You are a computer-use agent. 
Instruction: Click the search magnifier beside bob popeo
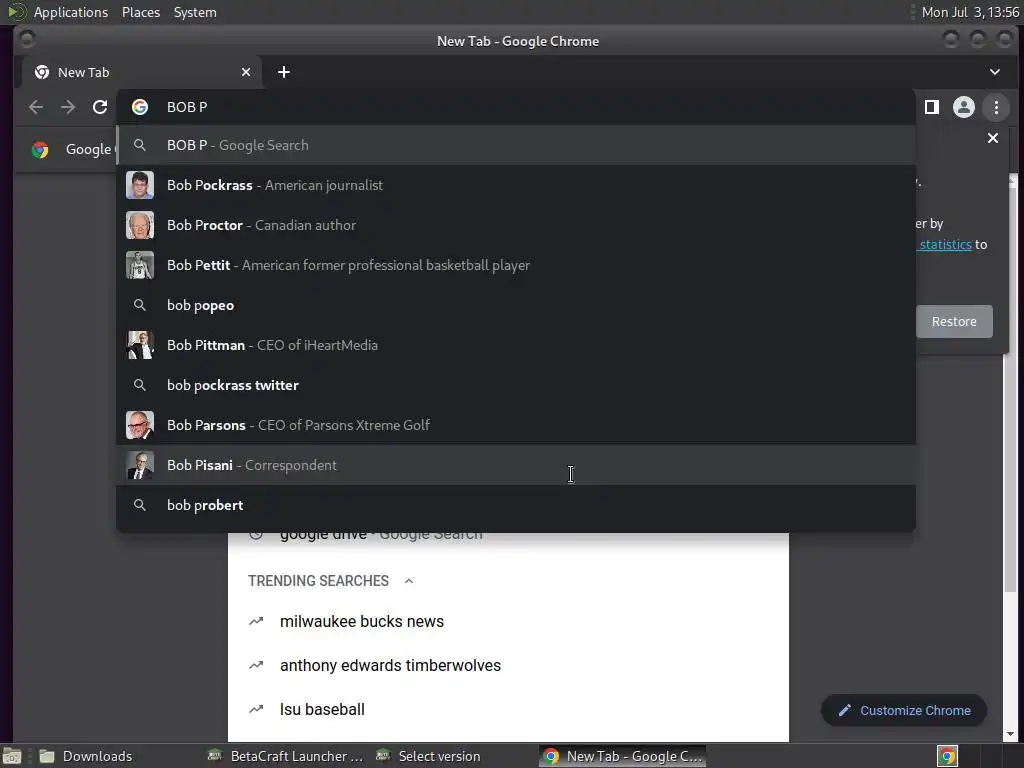click(x=139, y=305)
